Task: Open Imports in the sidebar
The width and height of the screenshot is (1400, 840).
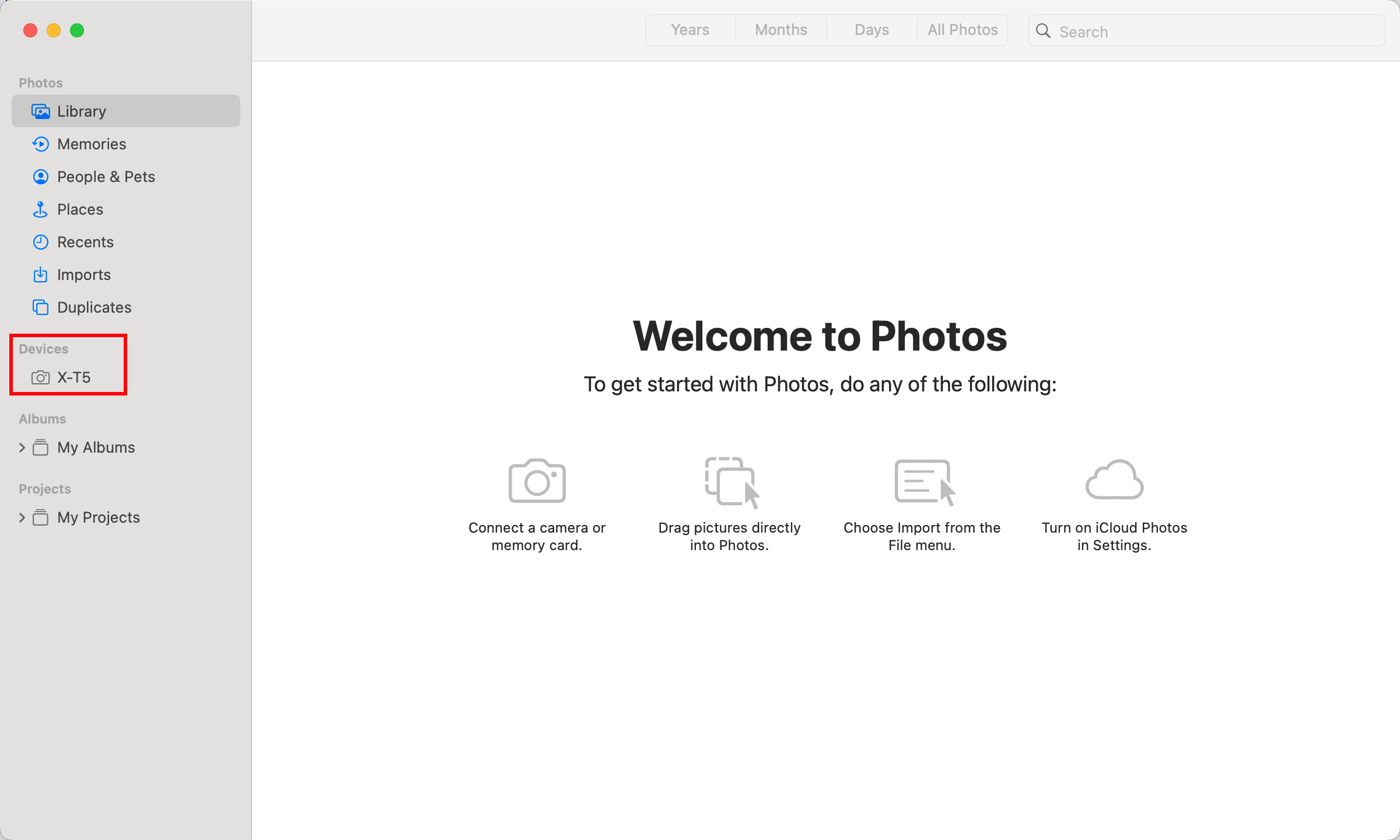Action: pyautogui.click(x=83, y=275)
